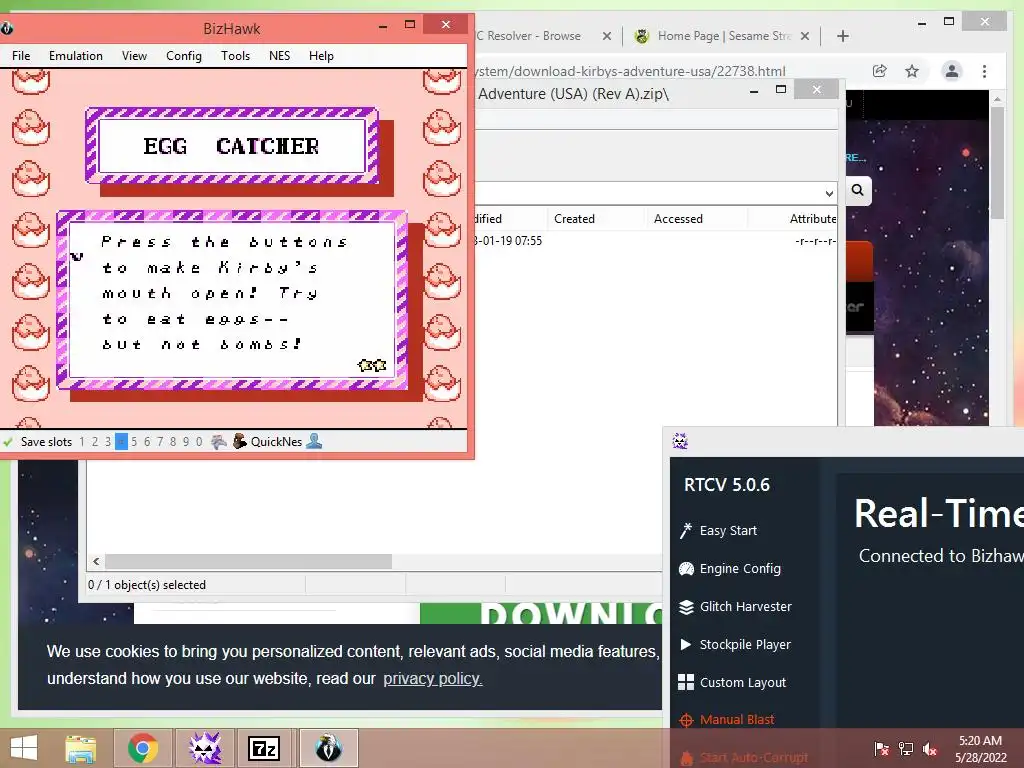The image size is (1024, 768).
Task: Click the share page icon in Chrome
Action: pyautogui.click(x=880, y=71)
